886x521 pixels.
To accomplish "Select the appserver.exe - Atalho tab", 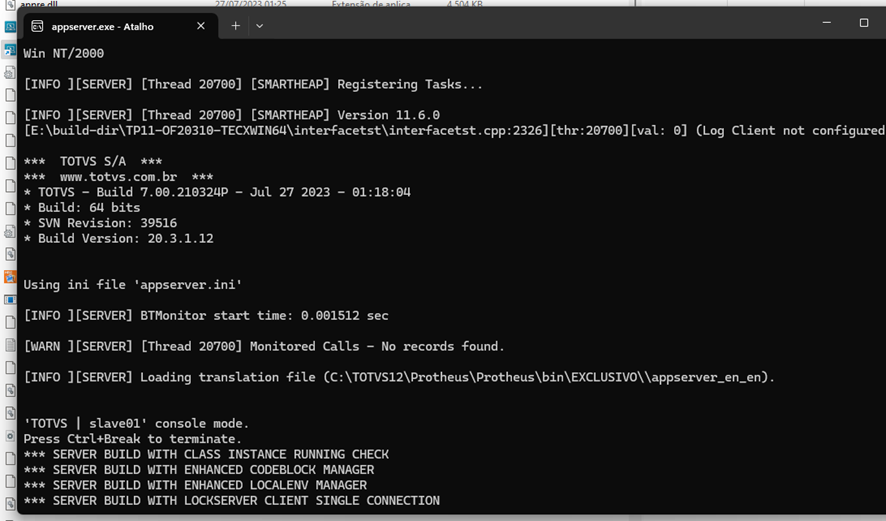I will click(120, 26).
